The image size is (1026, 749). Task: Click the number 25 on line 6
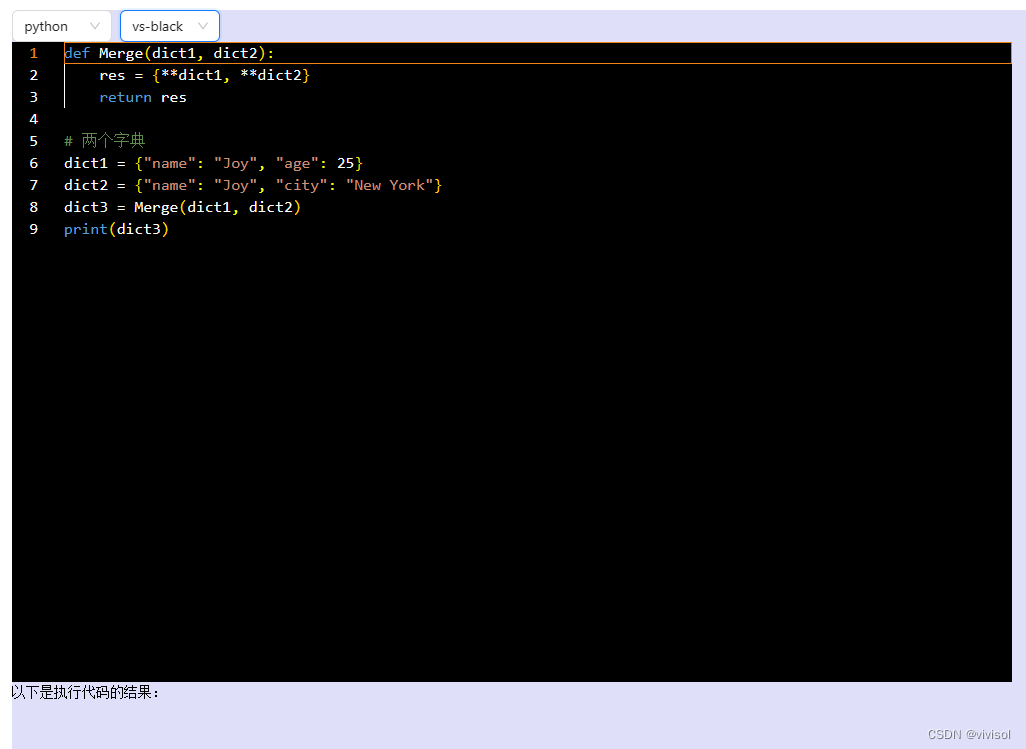[345, 163]
